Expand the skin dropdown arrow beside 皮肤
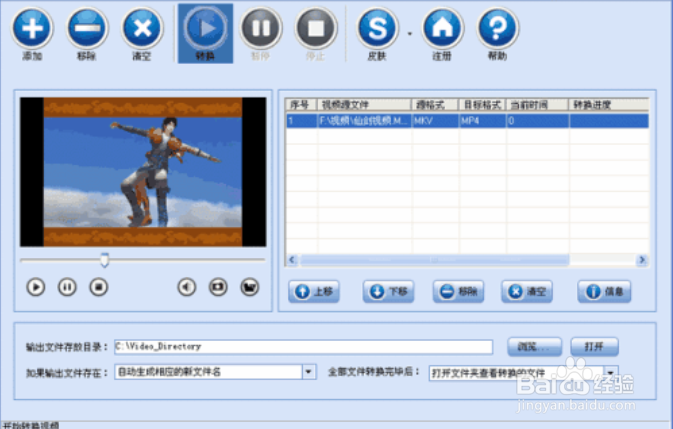673x429 pixels. click(409, 33)
